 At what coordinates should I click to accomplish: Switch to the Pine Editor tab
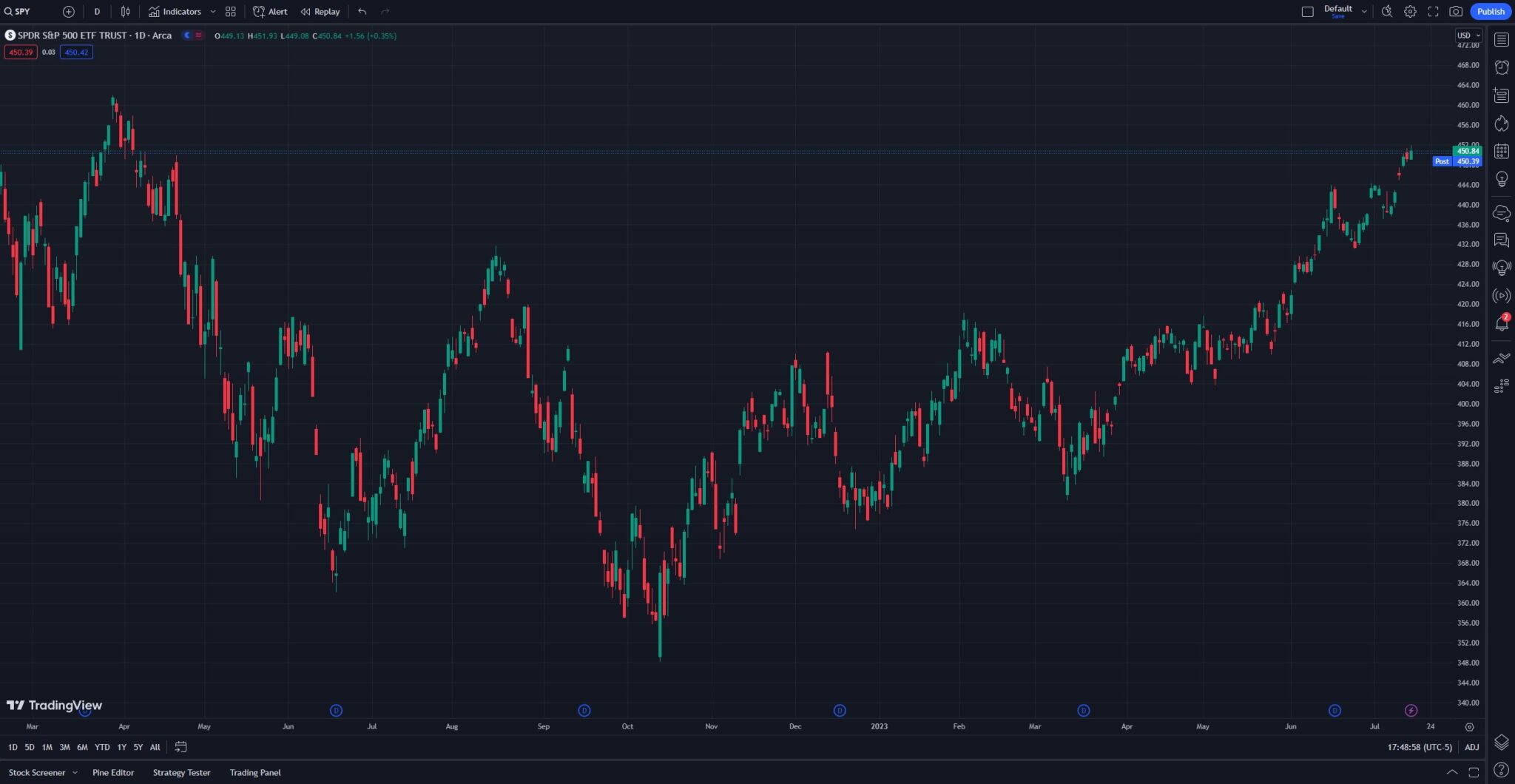tap(112, 772)
